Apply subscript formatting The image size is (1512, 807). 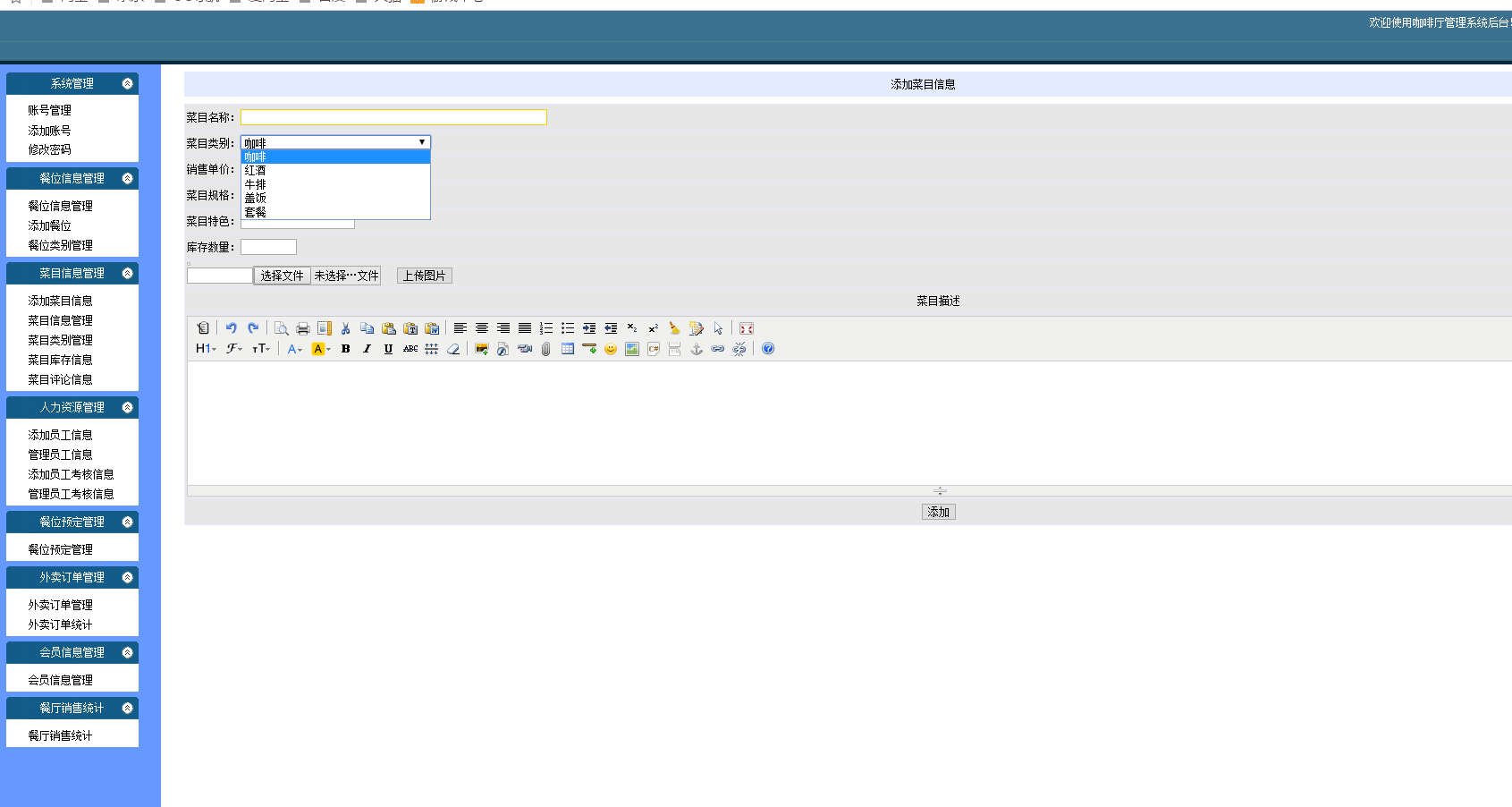tap(632, 328)
